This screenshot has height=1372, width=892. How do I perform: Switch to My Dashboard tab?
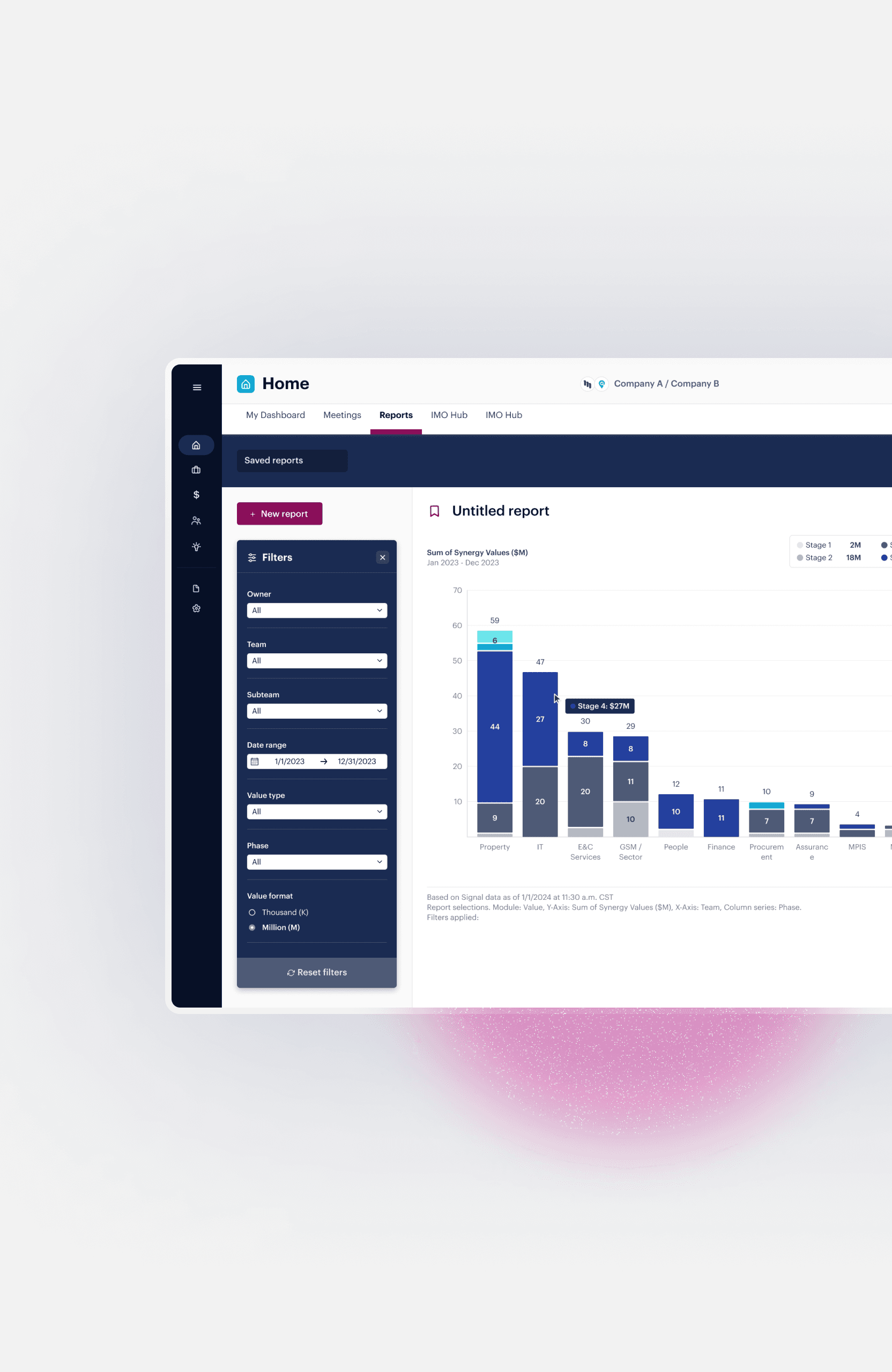click(x=276, y=415)
